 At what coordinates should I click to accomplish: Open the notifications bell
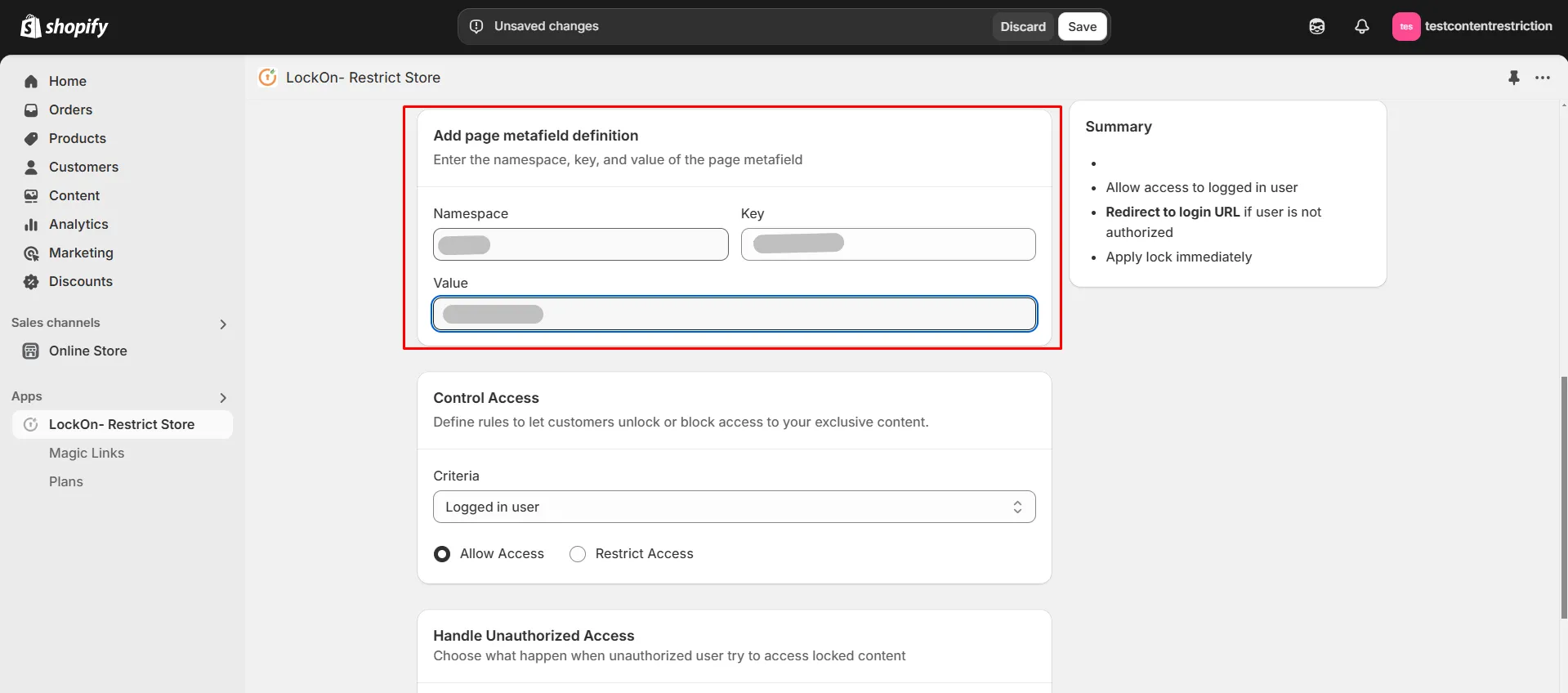coord(1362,26)
